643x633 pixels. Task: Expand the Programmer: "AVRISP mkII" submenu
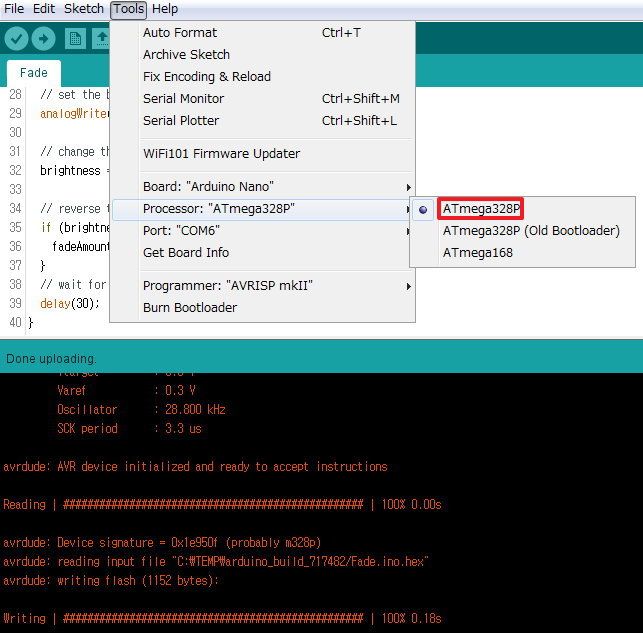262,286
